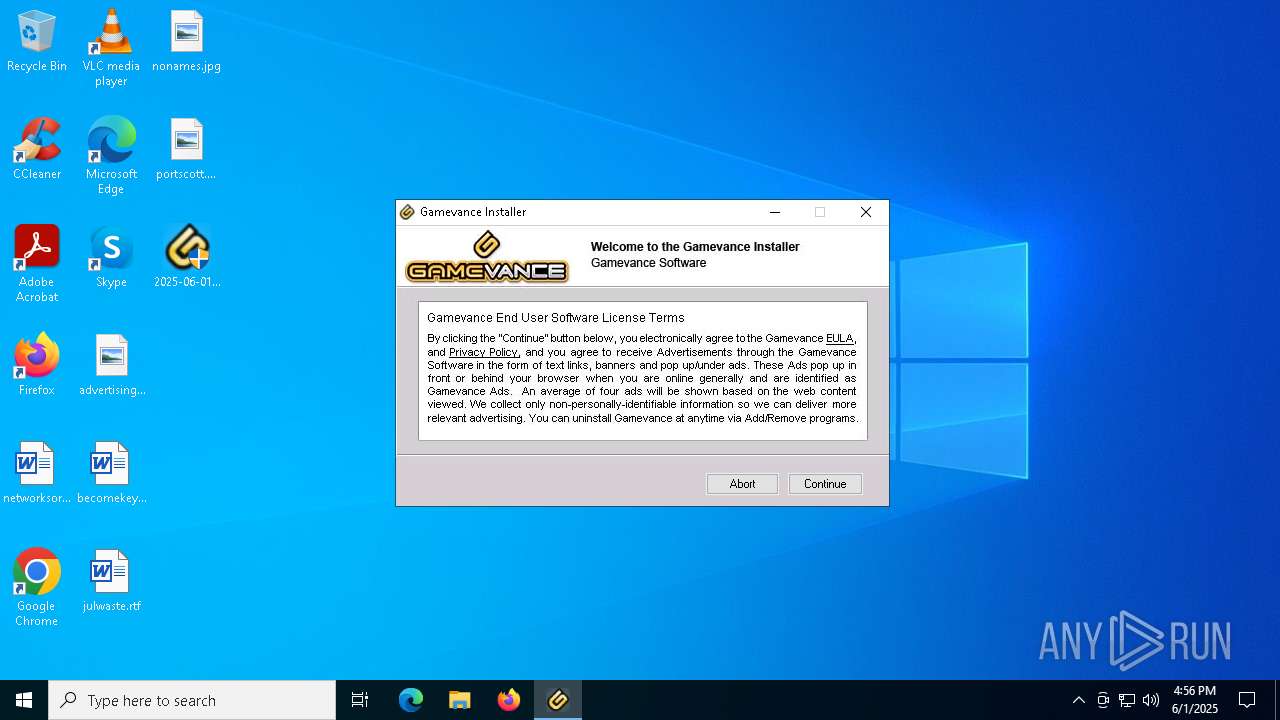Open network status tray icon
This screenshot has width=1280, height=720.
[1127, 700]
